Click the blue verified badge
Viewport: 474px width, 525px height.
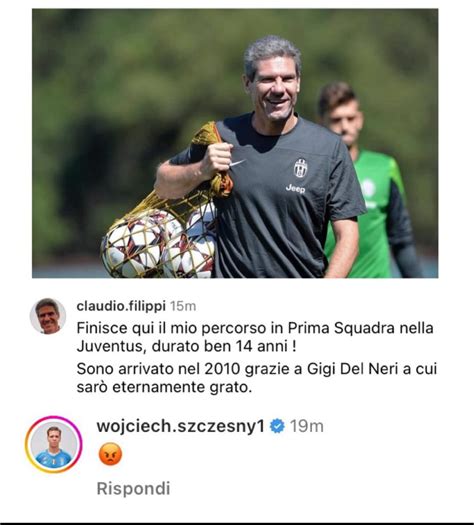coord(277,427)
